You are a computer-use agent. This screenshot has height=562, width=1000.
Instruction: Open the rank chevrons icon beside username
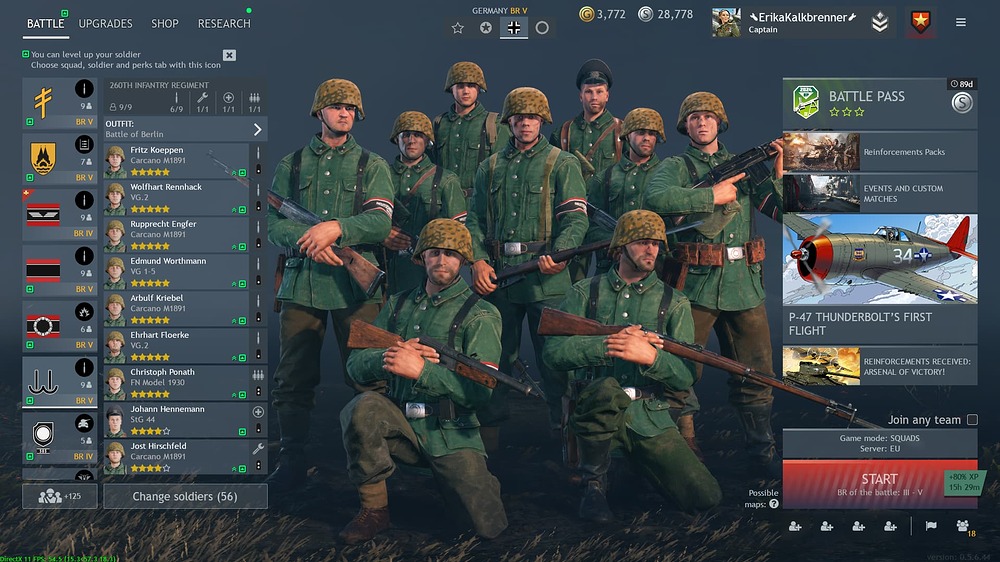click(879, 22)
